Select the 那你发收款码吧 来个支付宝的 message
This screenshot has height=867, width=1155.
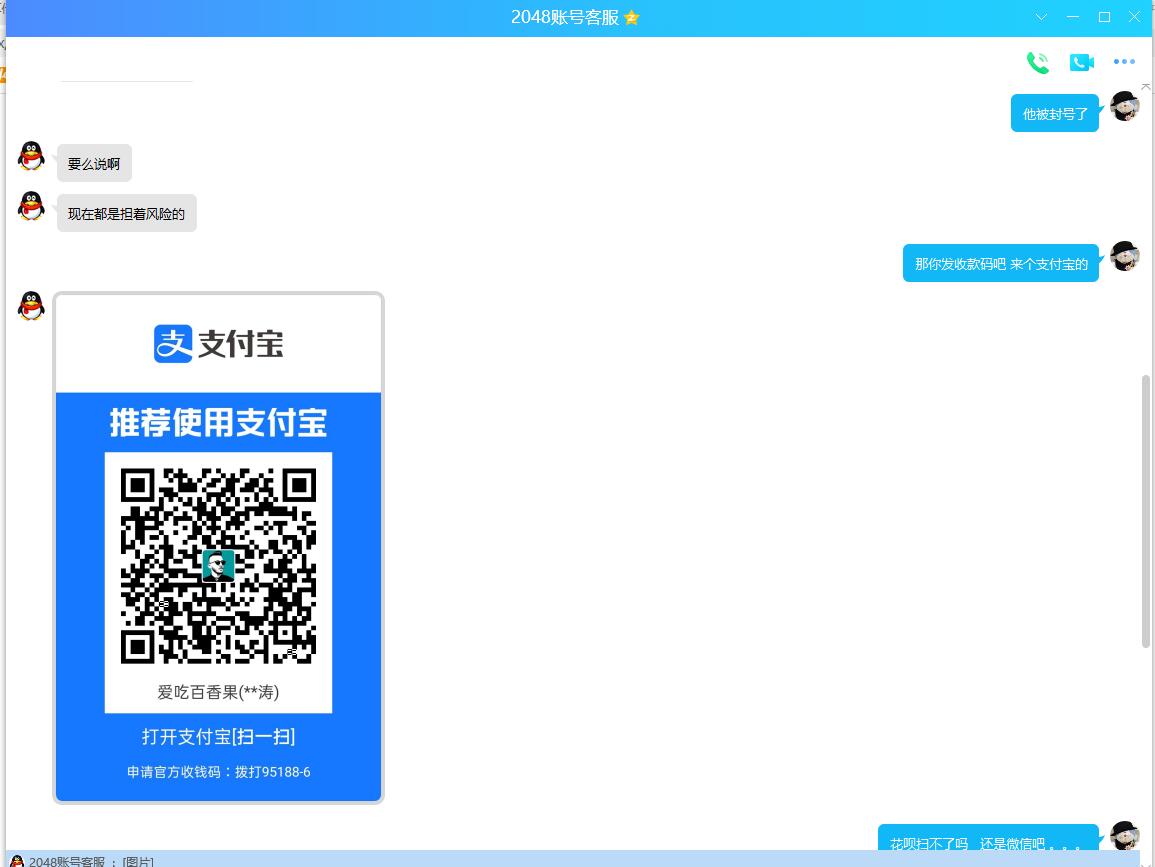(1001, 264)
